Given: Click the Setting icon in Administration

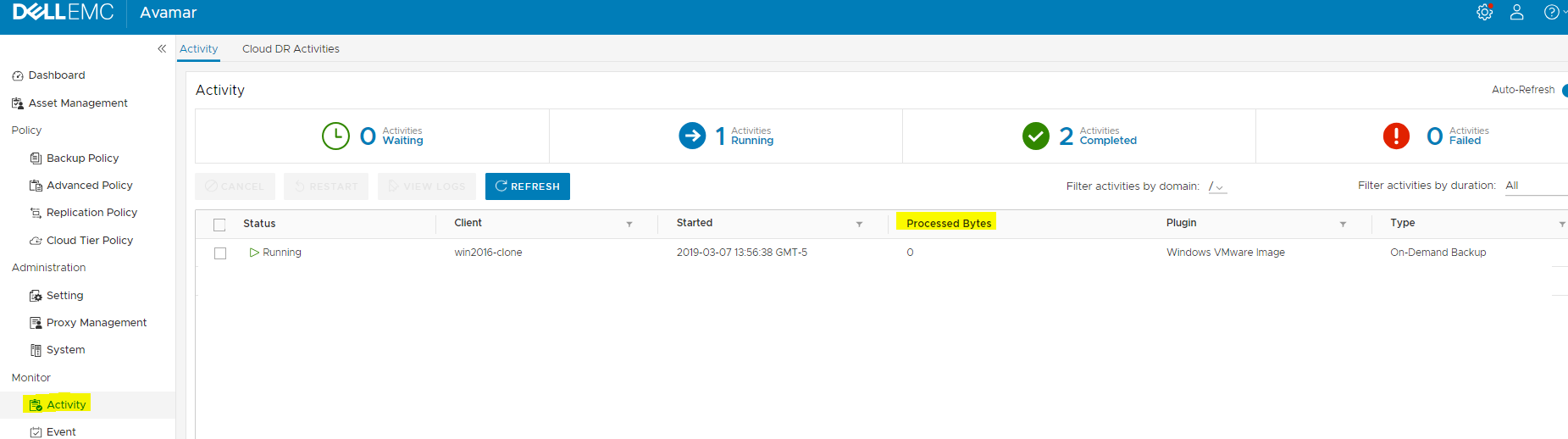Looking at the screenshot, I should pyautogui.click(x=36, y=296).
